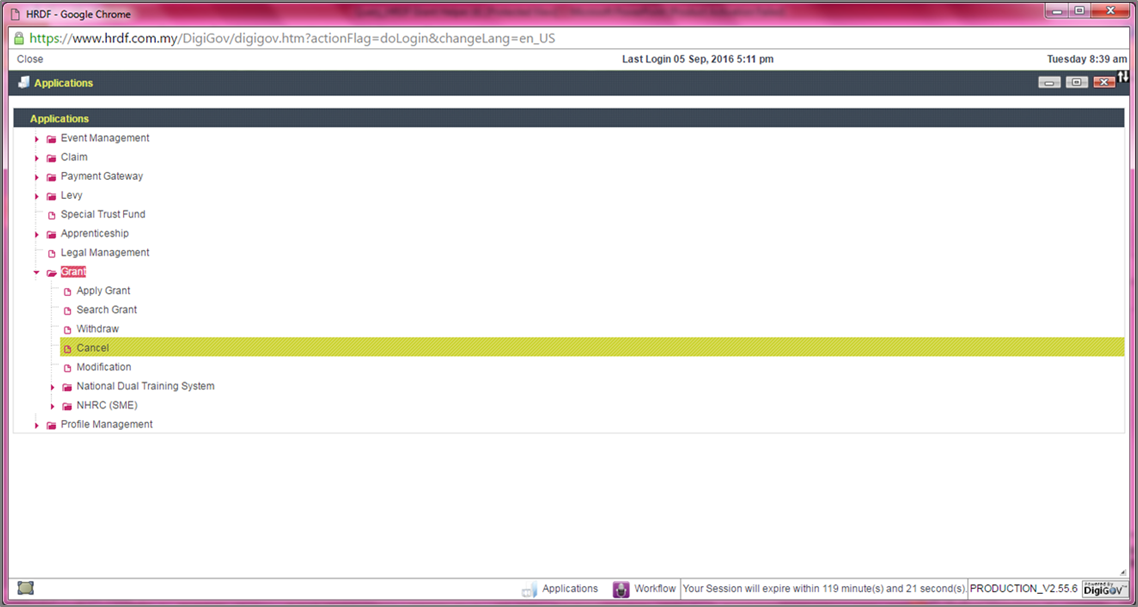Open the Cancel grant item
This screenshot has width=1138, height=607.
[93, 348]
